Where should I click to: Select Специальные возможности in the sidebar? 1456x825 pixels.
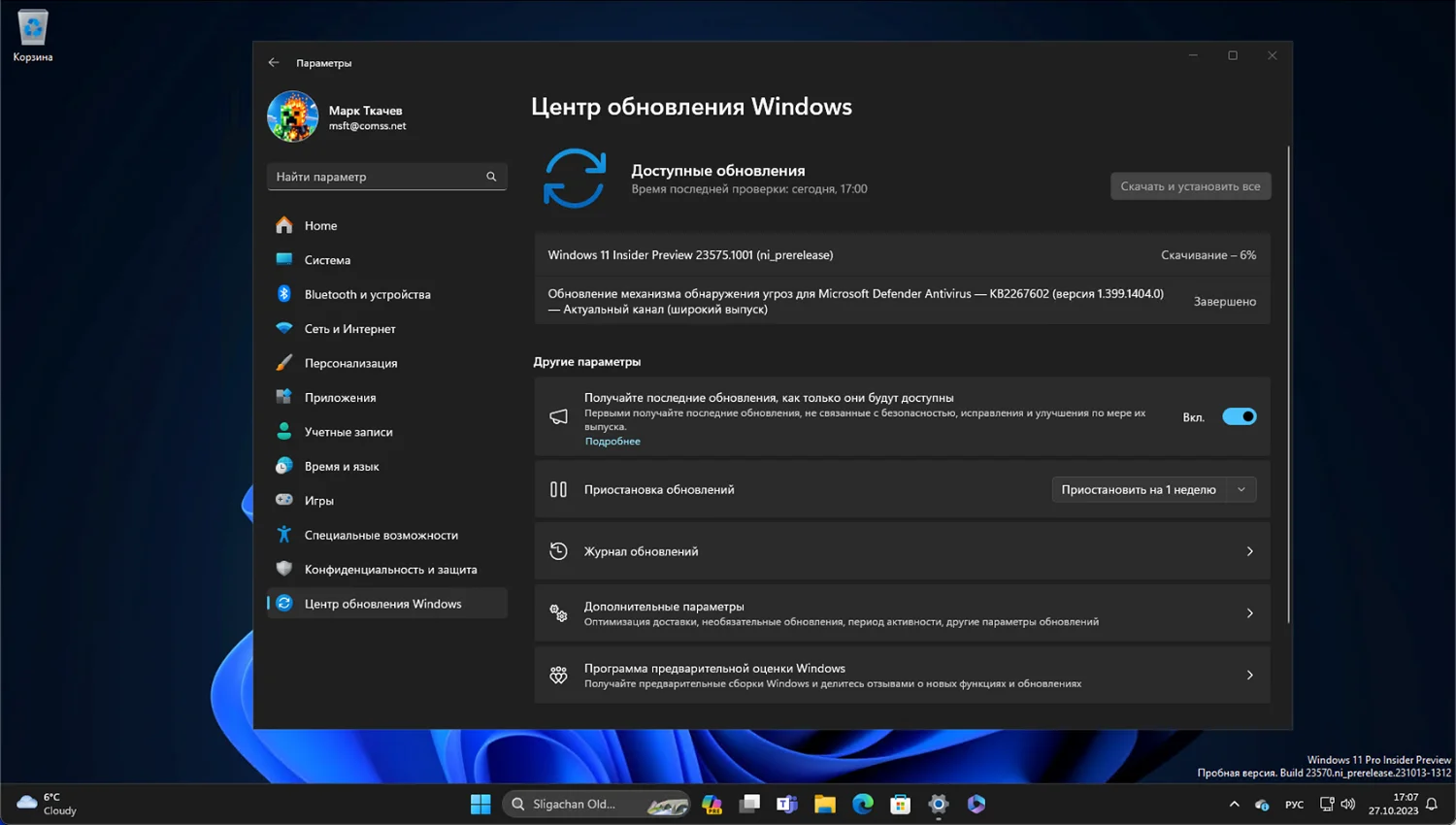[386, 535]
